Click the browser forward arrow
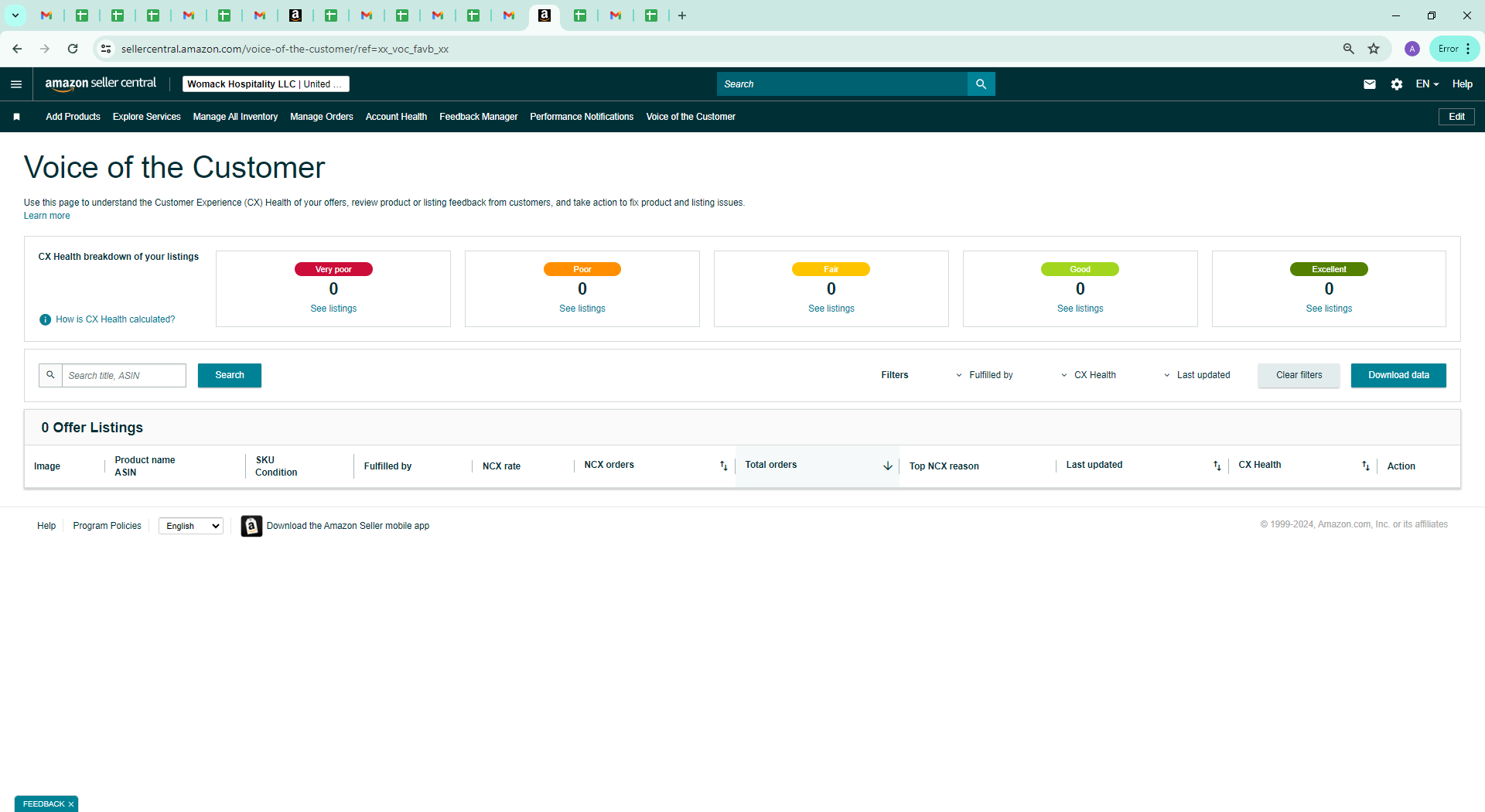 (x=45, y=49)
